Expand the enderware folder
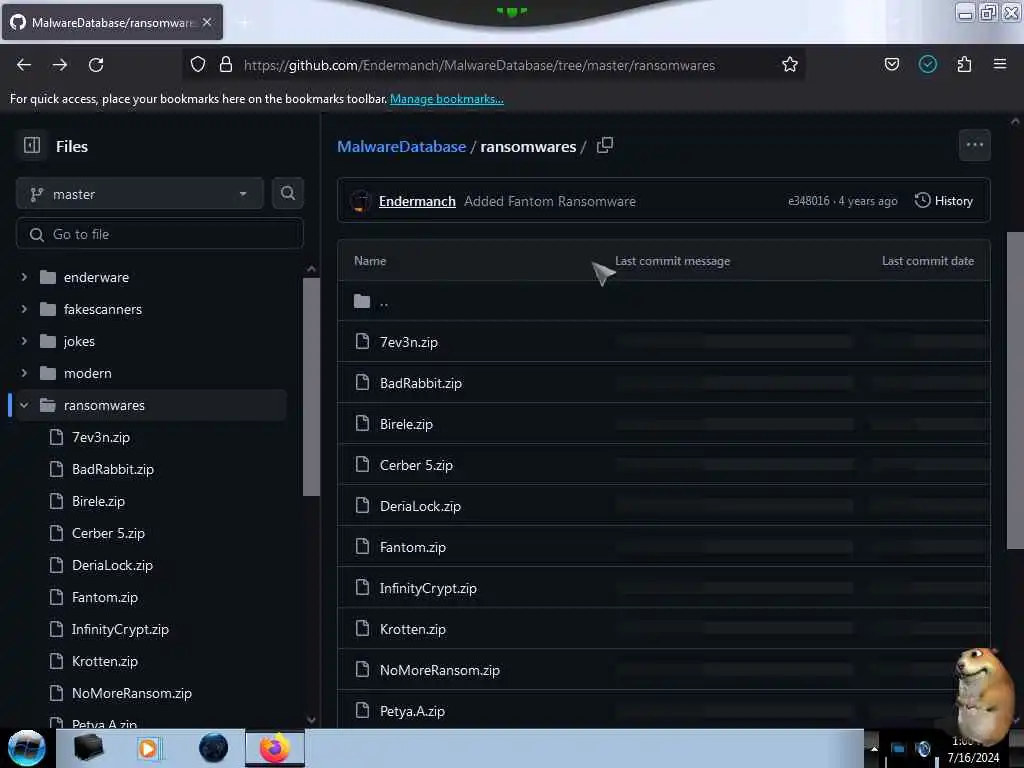1024x768 pixels. pos(24,277)
